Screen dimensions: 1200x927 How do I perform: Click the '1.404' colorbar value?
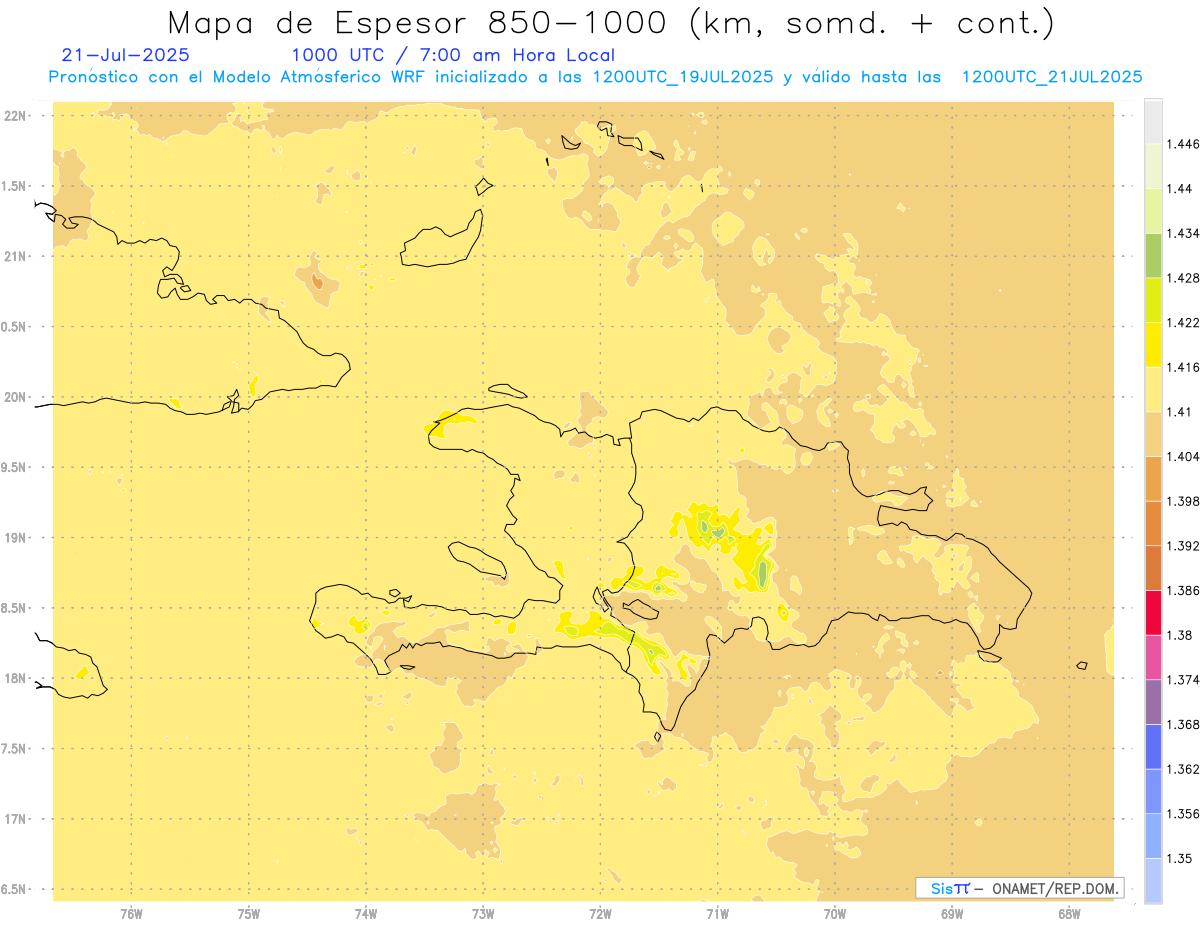[x=1183, y=457]
